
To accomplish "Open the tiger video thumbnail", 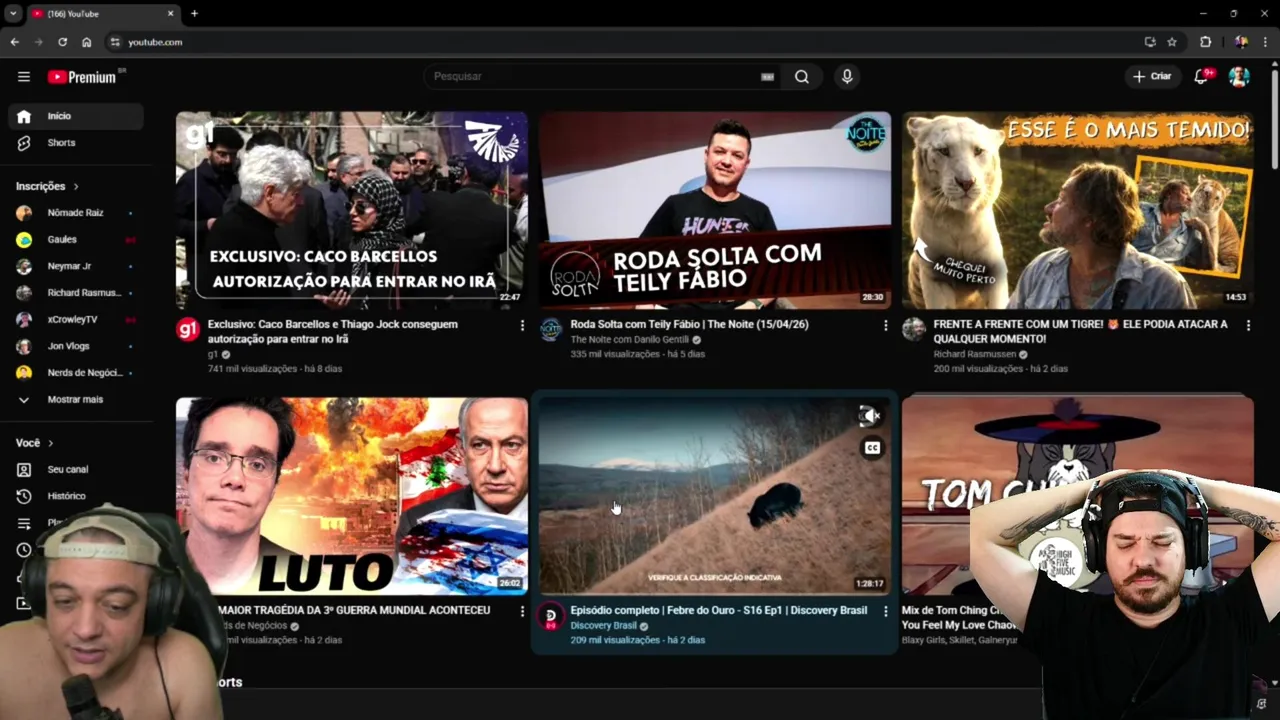I will (1078, 210).
